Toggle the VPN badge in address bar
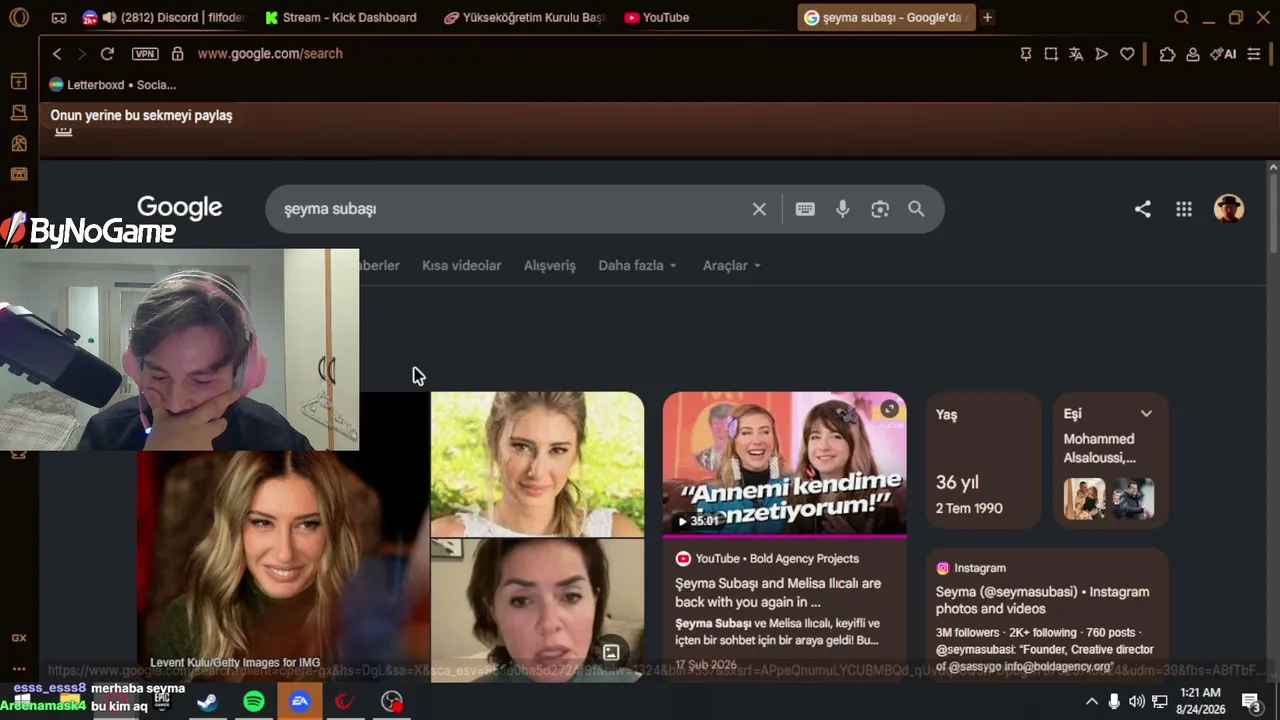 click(145, 54)
